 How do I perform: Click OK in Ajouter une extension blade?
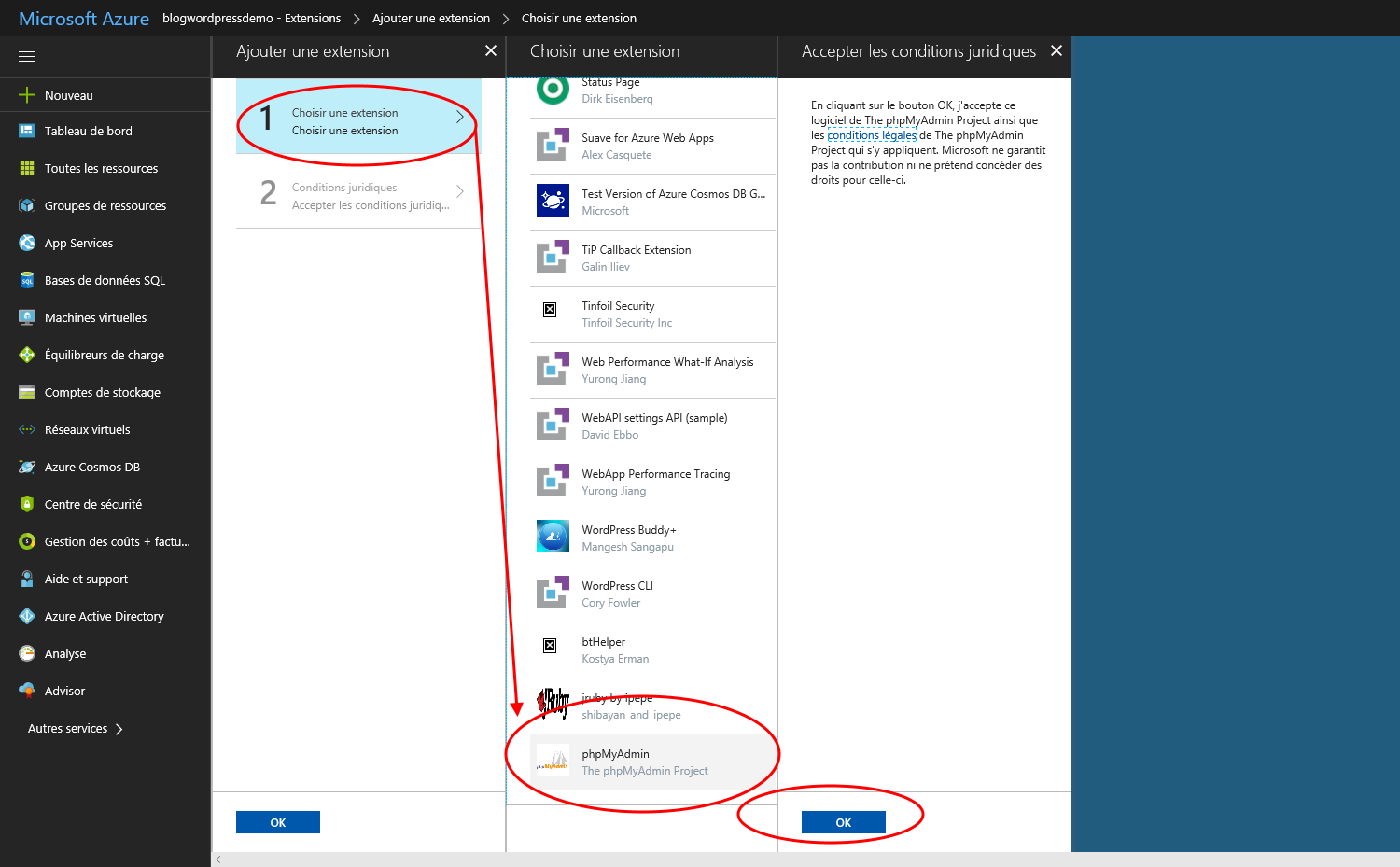pos(278,822)
